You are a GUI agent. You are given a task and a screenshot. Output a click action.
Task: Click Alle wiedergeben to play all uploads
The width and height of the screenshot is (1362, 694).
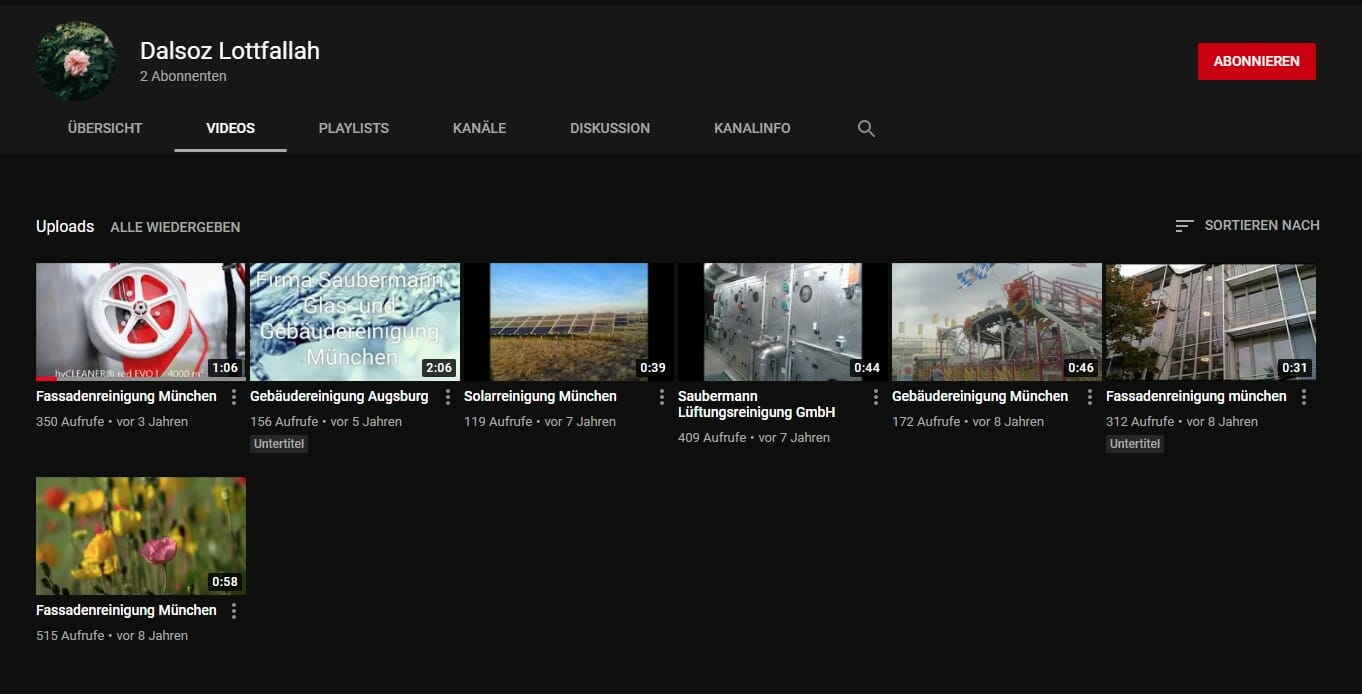pos(175,227)
